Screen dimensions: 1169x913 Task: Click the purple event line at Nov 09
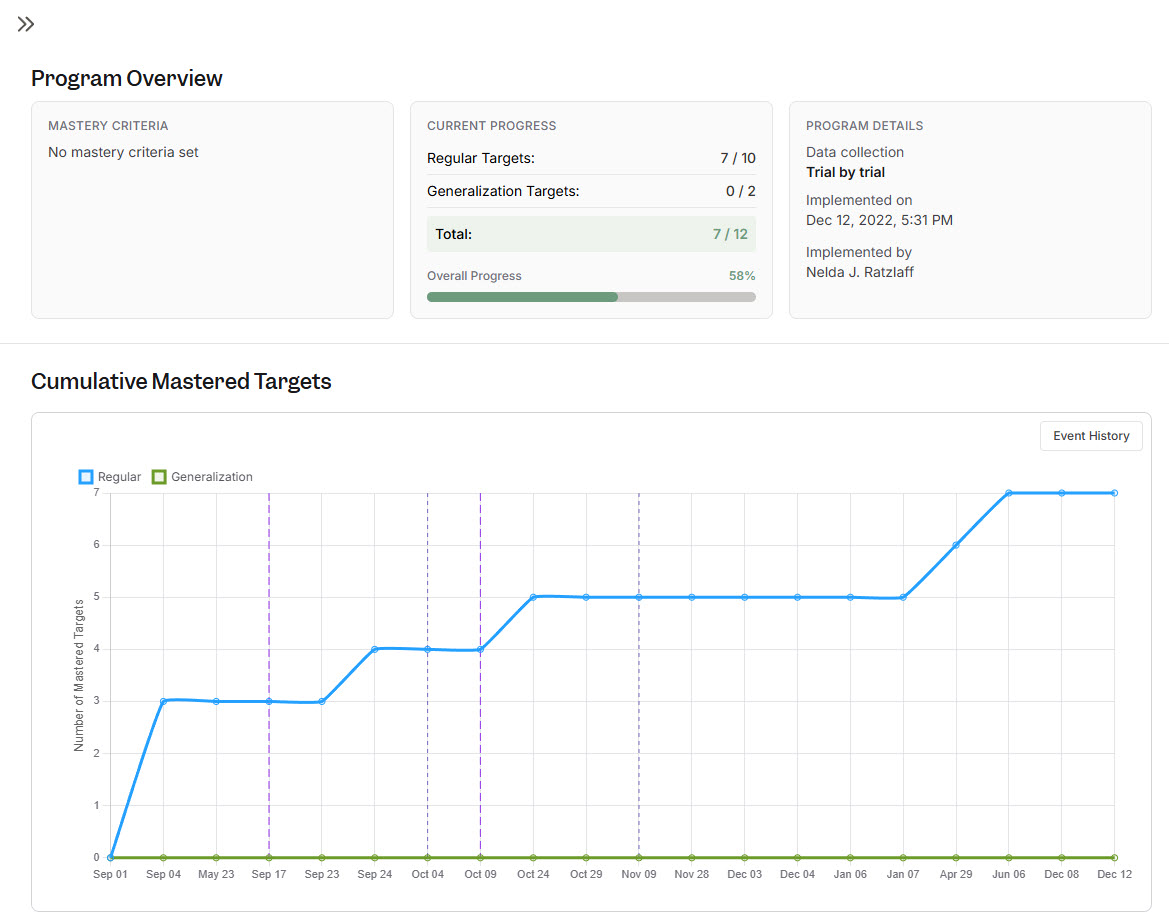[x=639, y=675]
